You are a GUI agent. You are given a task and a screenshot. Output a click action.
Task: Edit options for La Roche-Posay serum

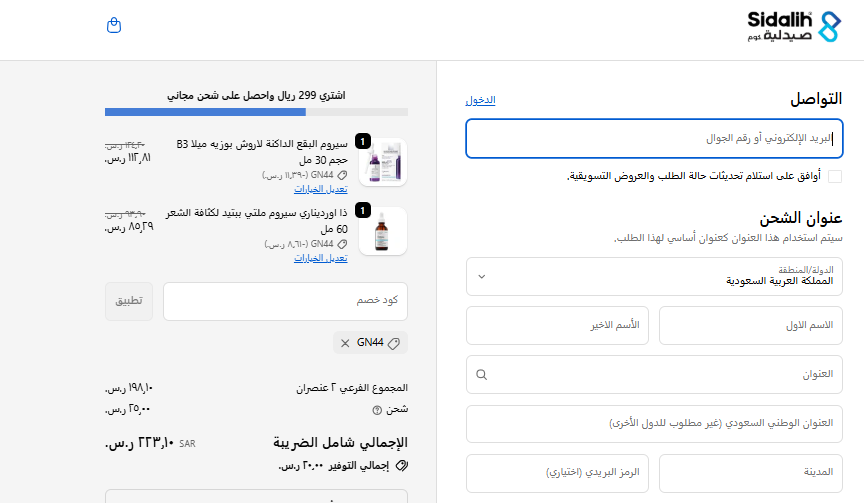point(321,189)
